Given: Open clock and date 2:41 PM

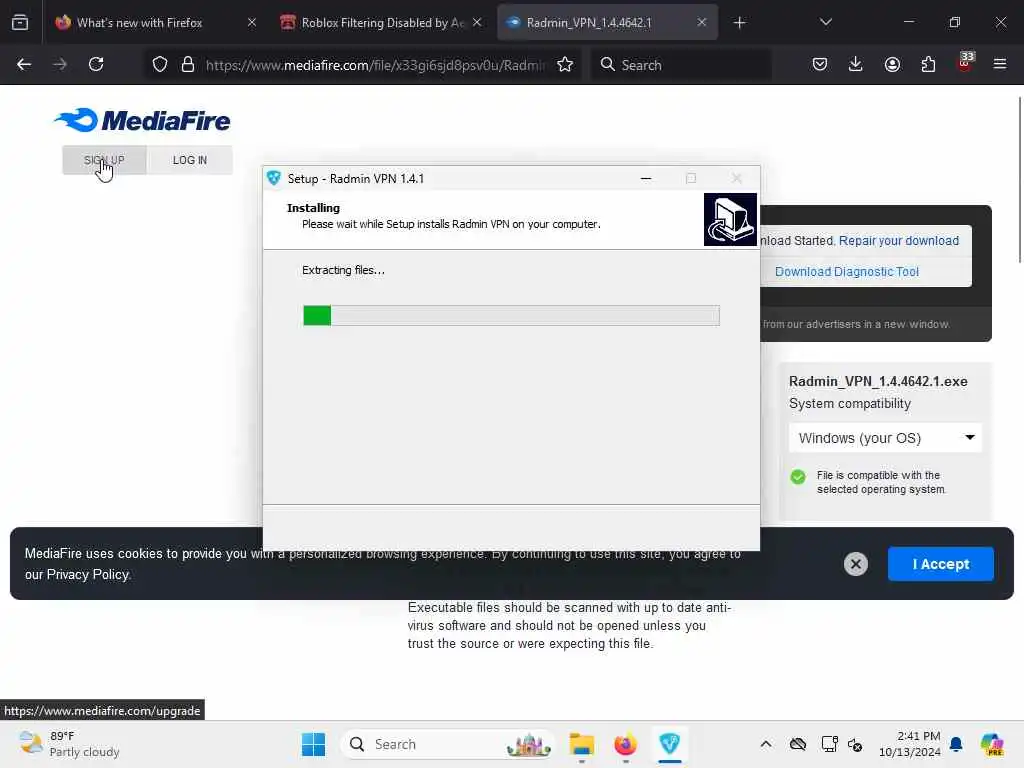Looking at the screenshot, I should click(x=910, y=744).
